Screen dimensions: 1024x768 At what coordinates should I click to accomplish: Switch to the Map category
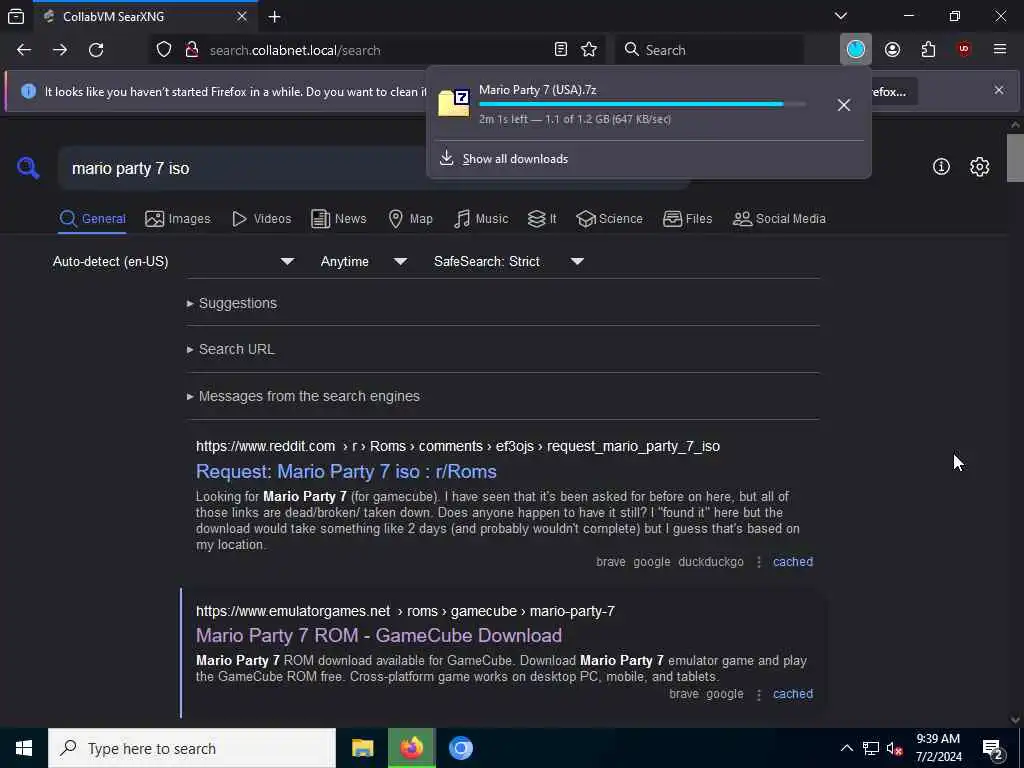(x=411, y=219)
